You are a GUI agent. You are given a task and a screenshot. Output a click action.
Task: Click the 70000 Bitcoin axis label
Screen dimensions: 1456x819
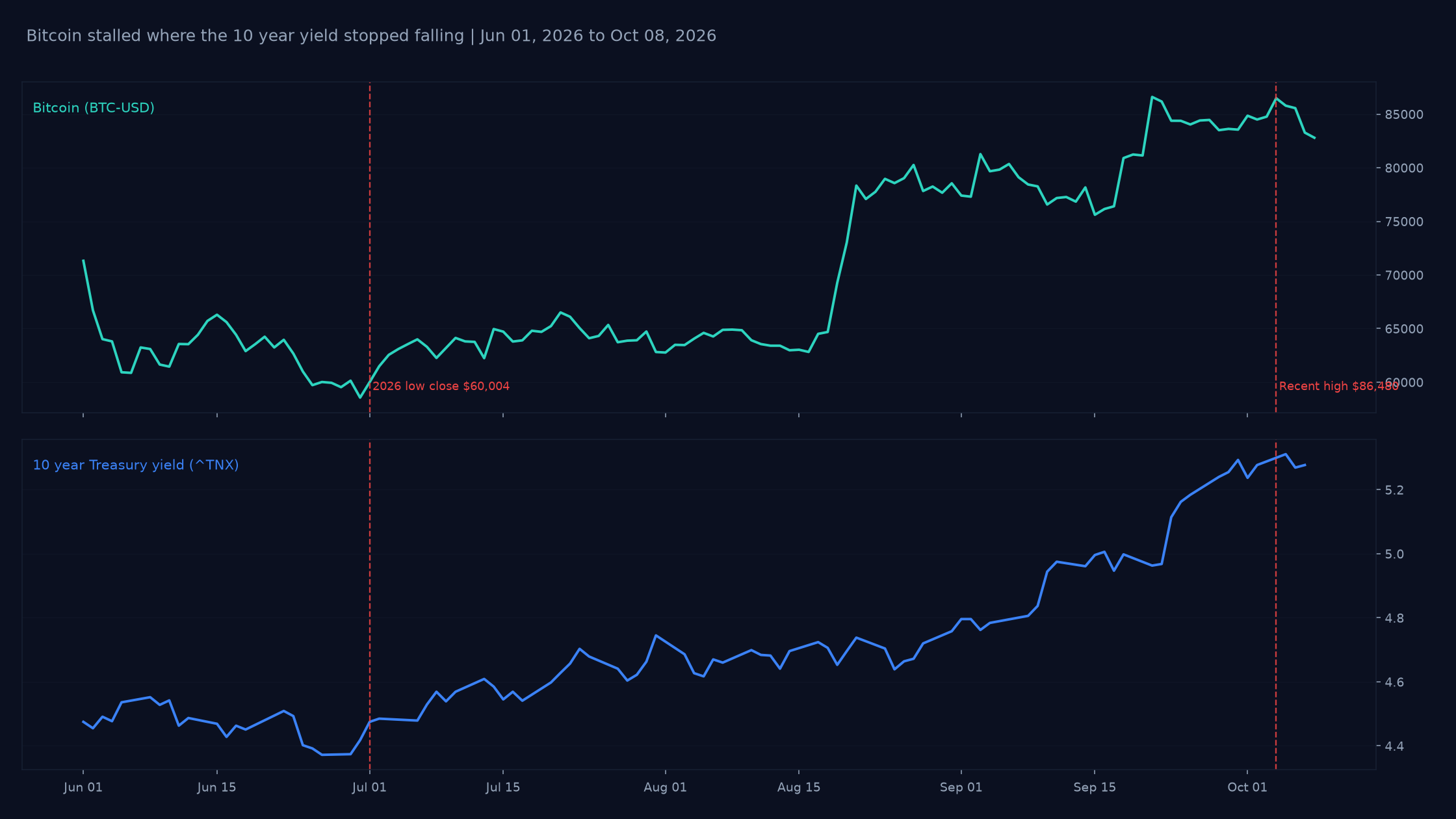point(1404,276)
